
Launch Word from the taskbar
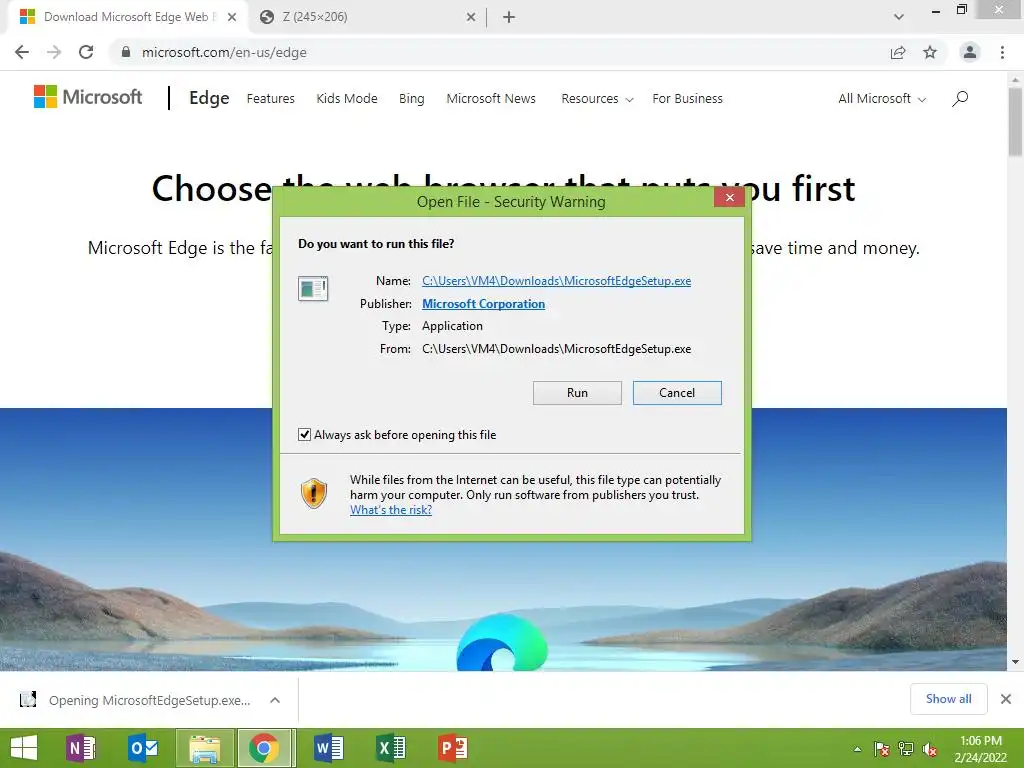pos(328,748)
